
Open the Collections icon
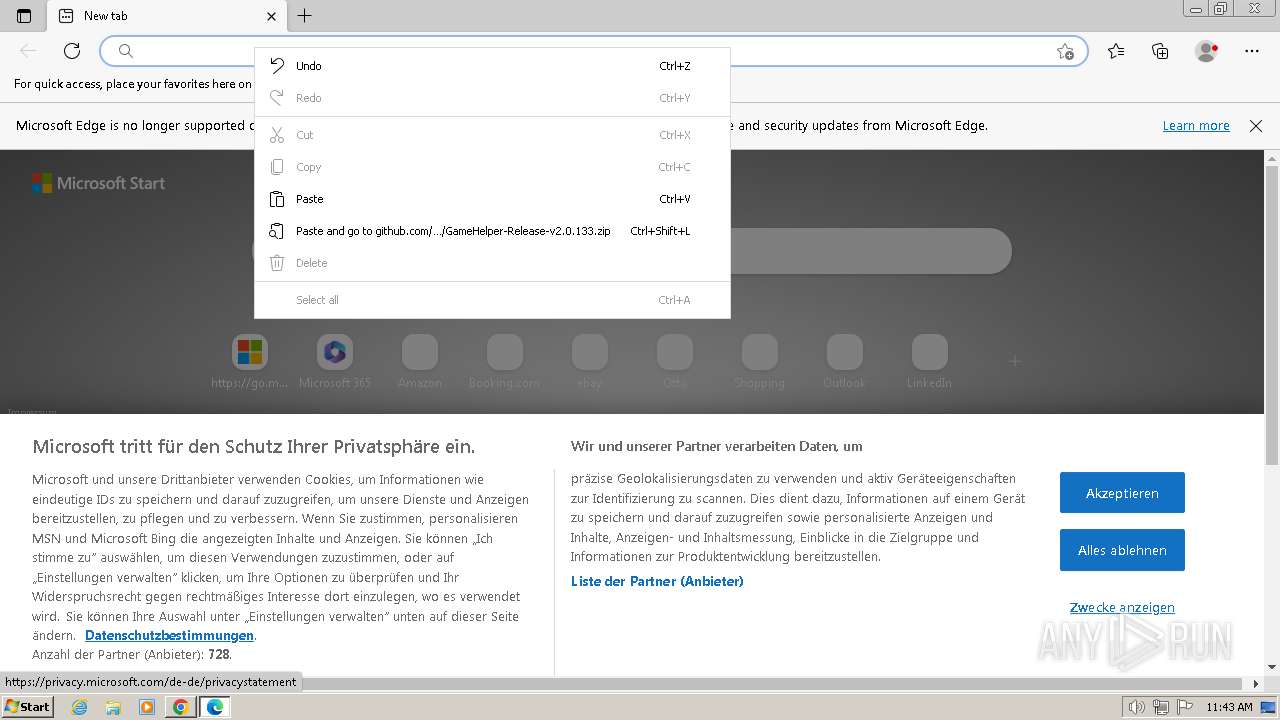click(x=1160, y=51)
